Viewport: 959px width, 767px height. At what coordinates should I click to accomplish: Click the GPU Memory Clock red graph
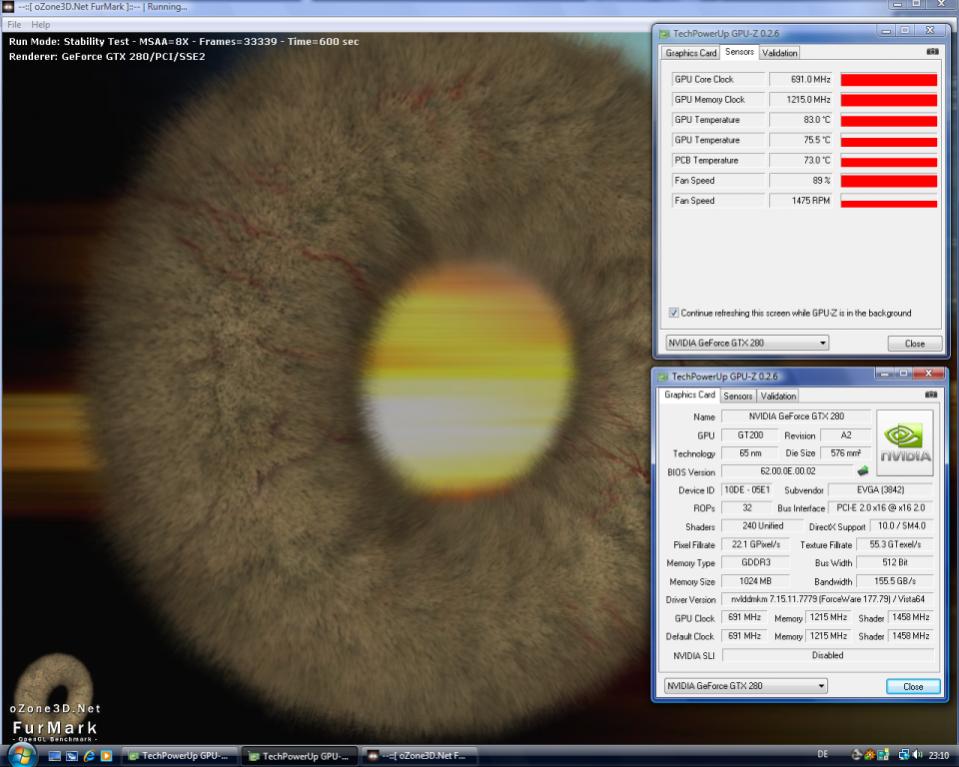(x=889, y=100)
